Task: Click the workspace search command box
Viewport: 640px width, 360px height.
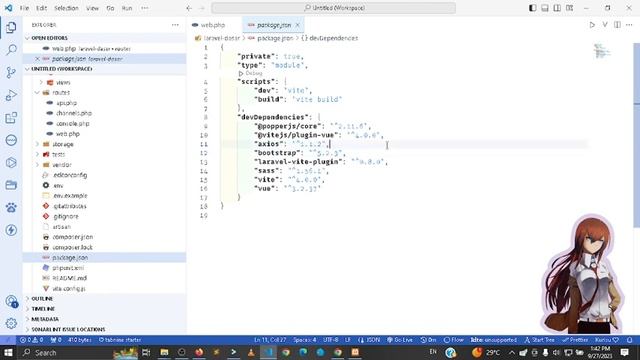Action: (333, 8)
